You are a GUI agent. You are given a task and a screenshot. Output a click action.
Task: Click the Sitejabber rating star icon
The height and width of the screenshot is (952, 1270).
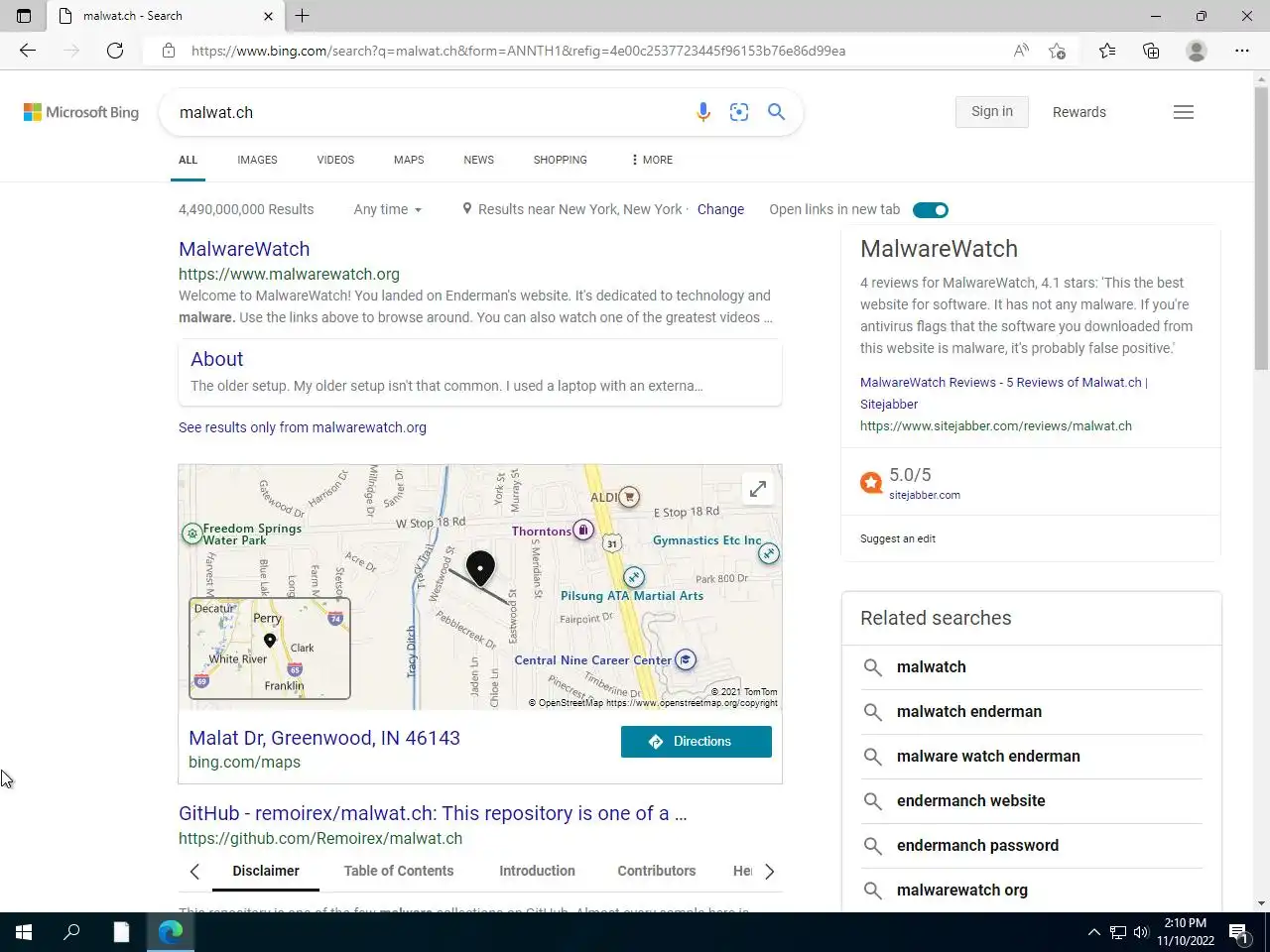(x=871, y=483)
